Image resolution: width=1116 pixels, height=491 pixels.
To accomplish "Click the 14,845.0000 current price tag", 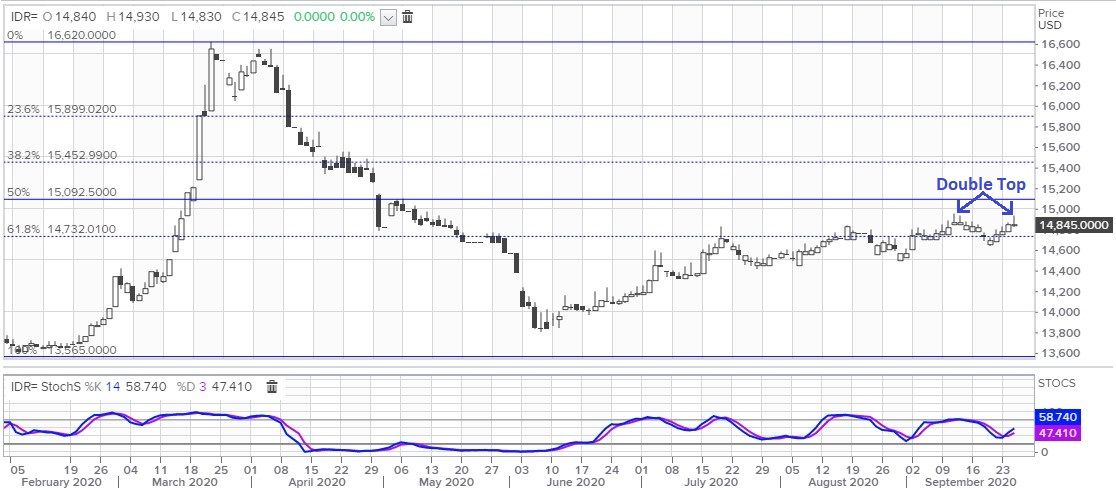I will [x=1074, y=225].
